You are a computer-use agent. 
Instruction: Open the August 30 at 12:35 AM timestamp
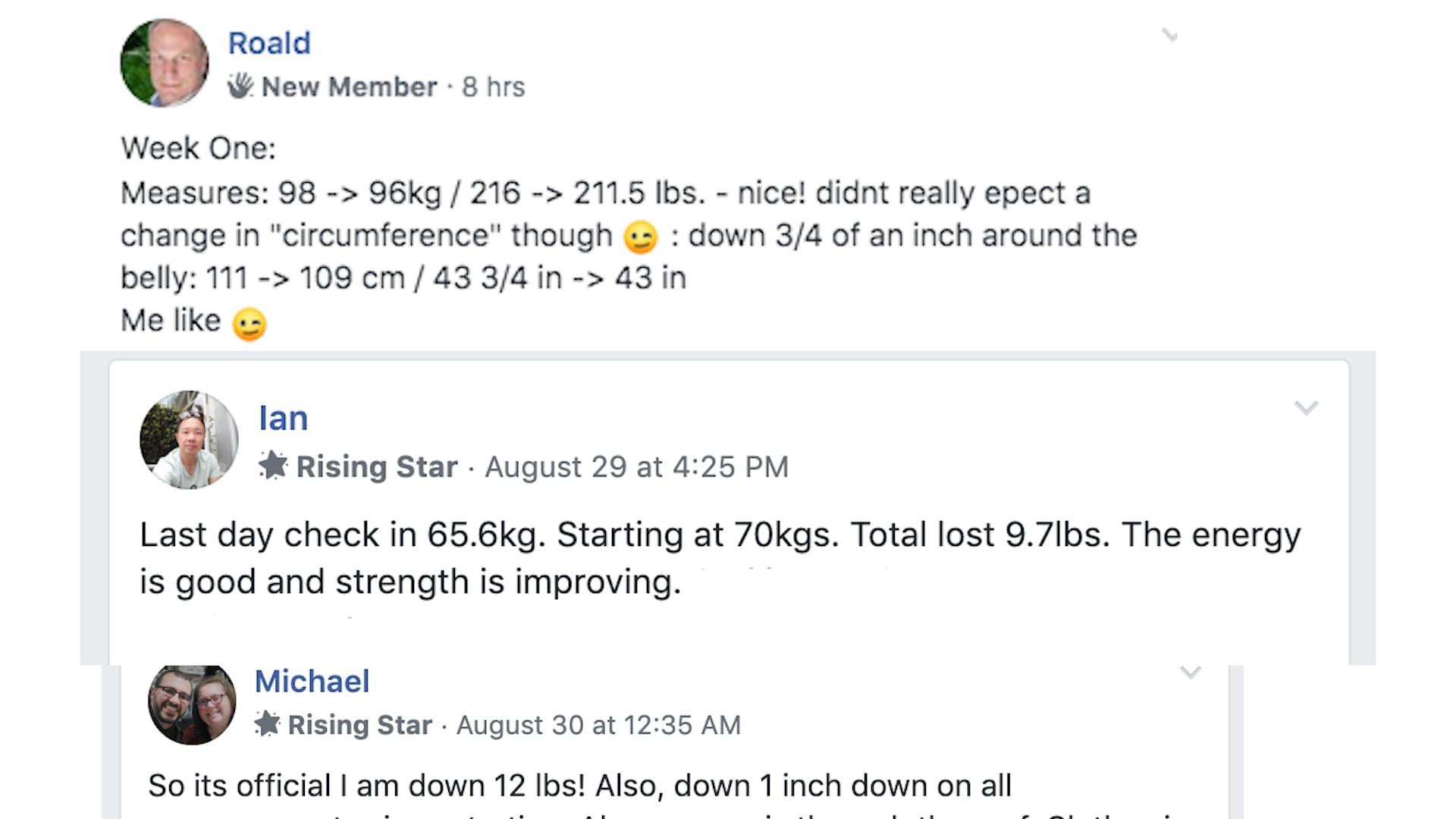coord(598,725)
